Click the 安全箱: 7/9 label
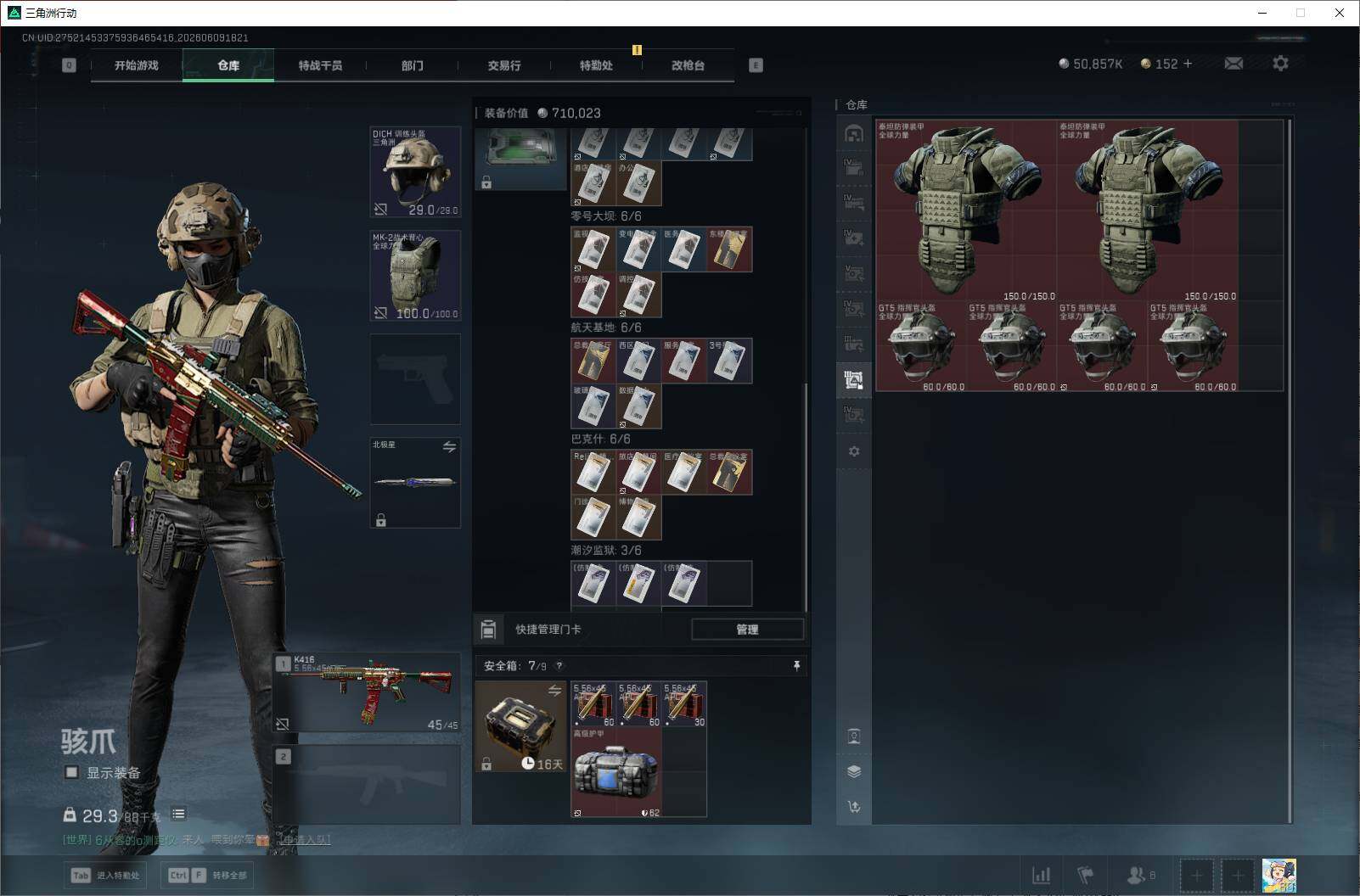 tap(515, 666)
